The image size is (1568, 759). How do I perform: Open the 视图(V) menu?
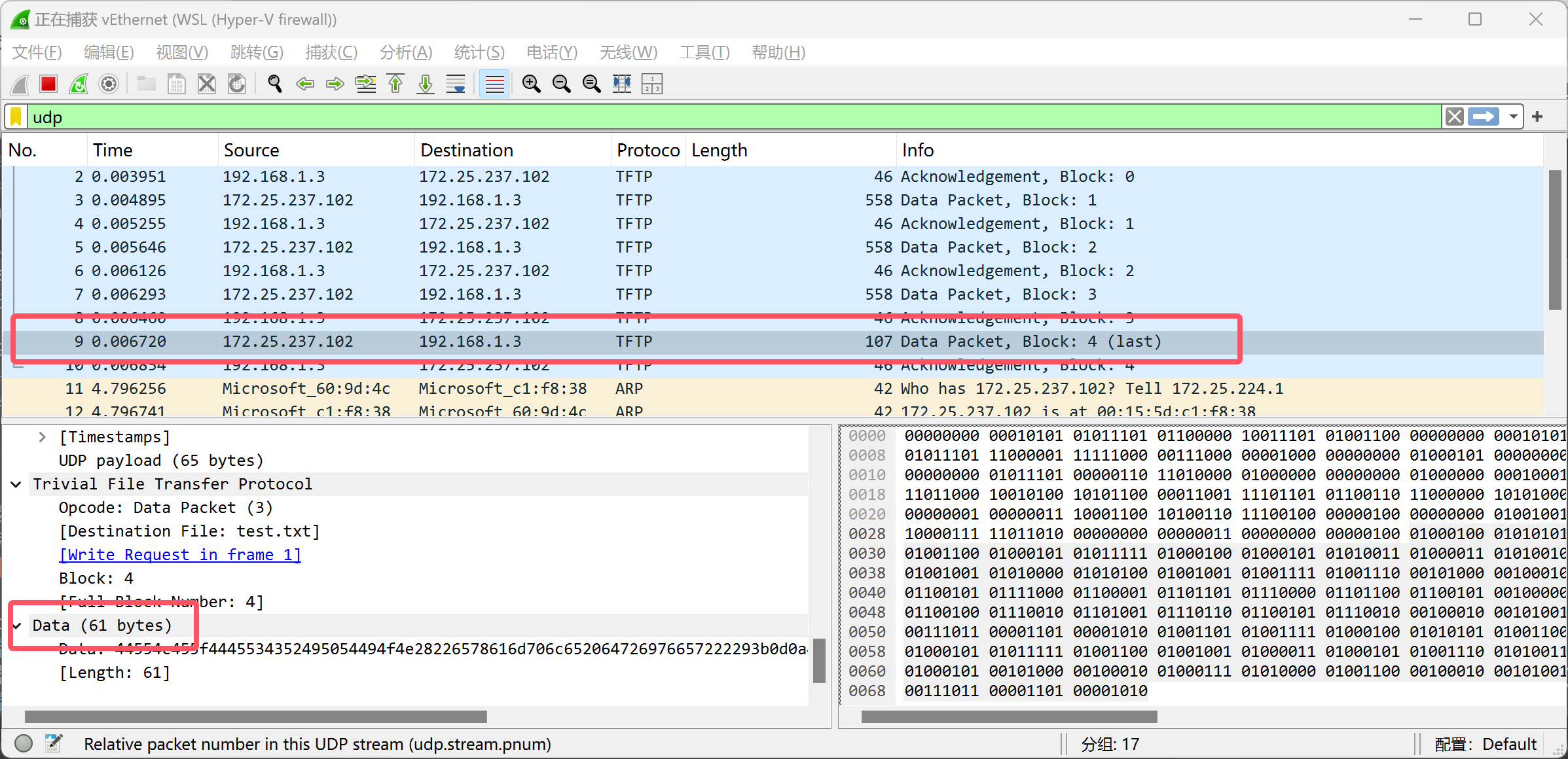coord(182,52)
